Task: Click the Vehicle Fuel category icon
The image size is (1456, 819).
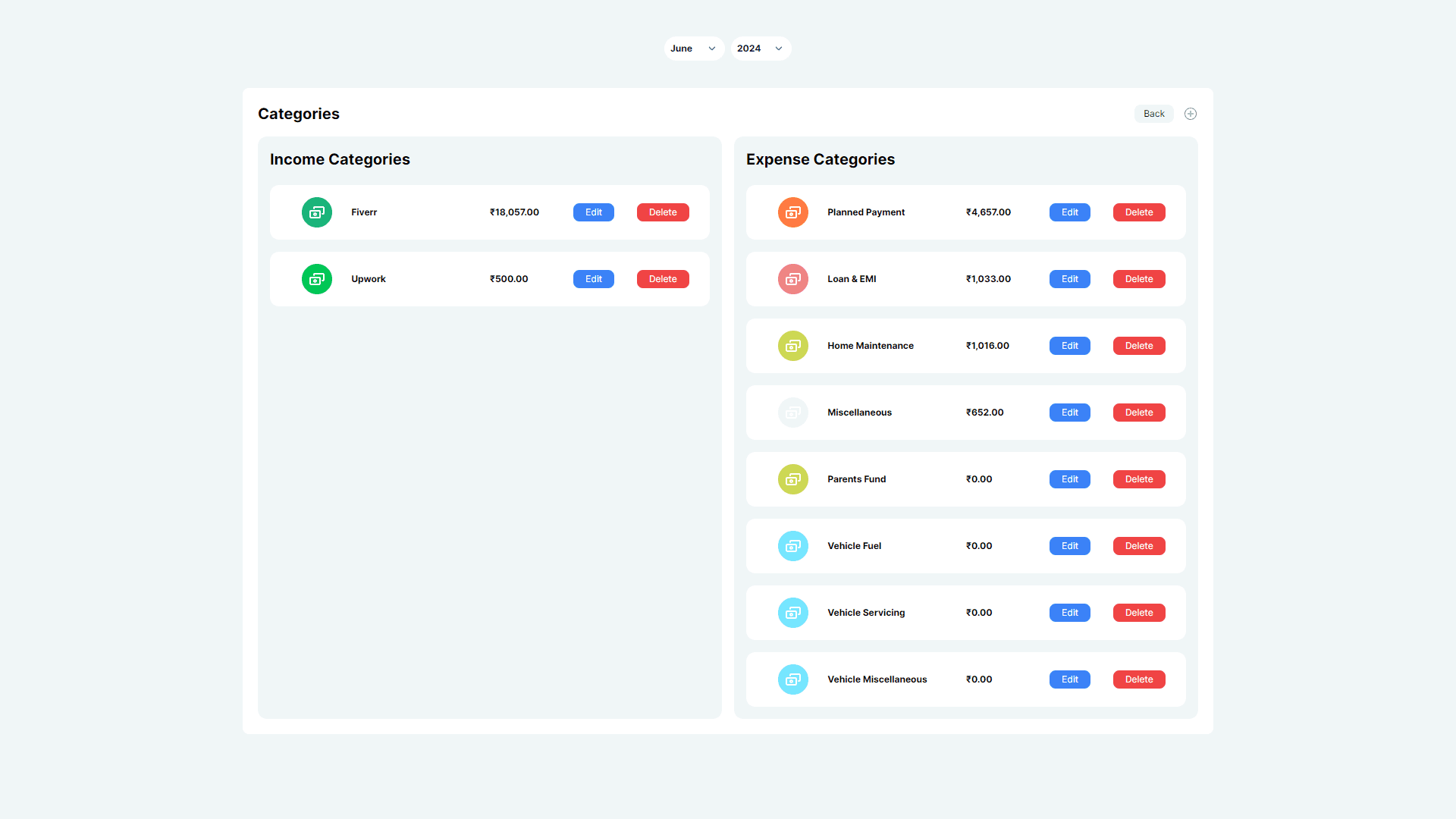Action: click(x=792, y=545)
